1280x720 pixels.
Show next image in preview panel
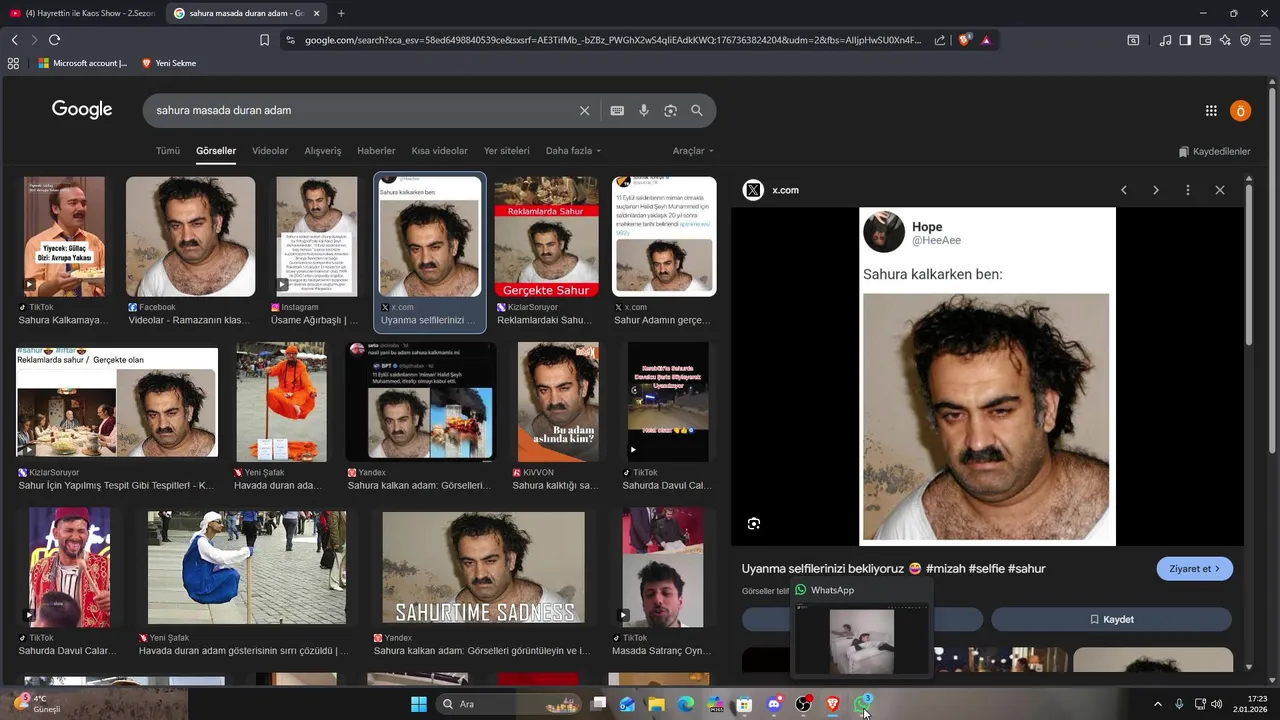(1156, 190)
